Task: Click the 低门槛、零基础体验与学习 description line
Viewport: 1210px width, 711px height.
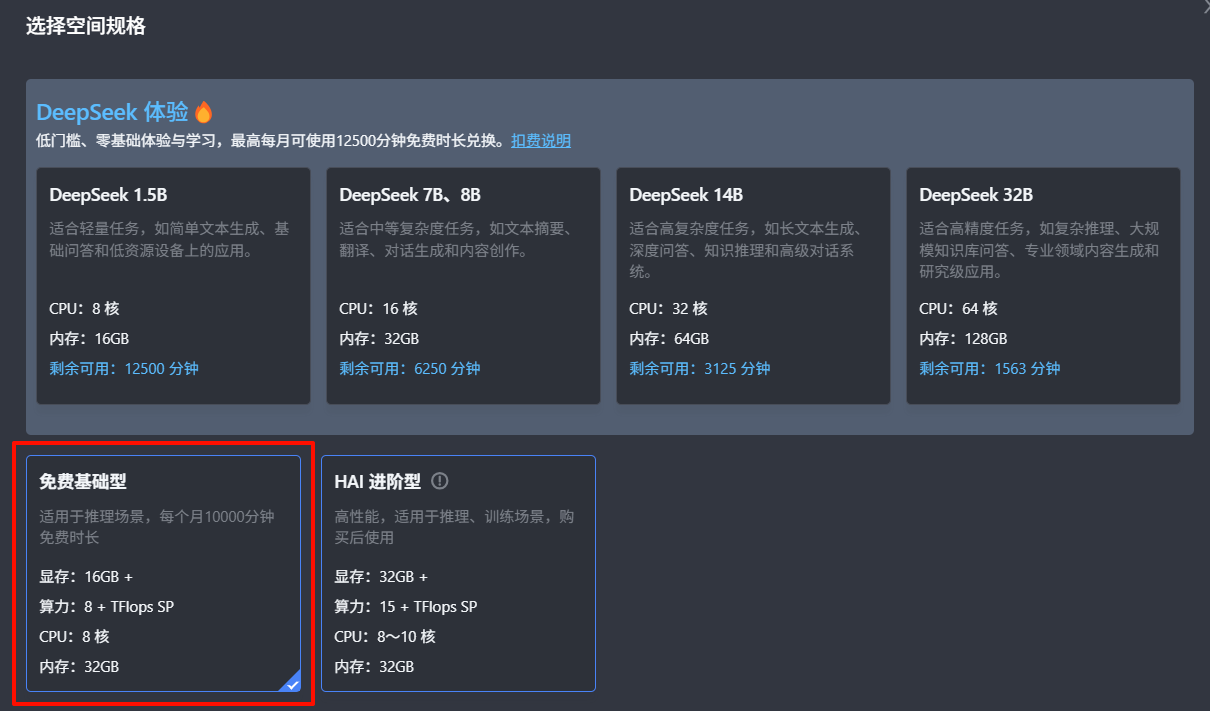Action: (x=269, y=140)
